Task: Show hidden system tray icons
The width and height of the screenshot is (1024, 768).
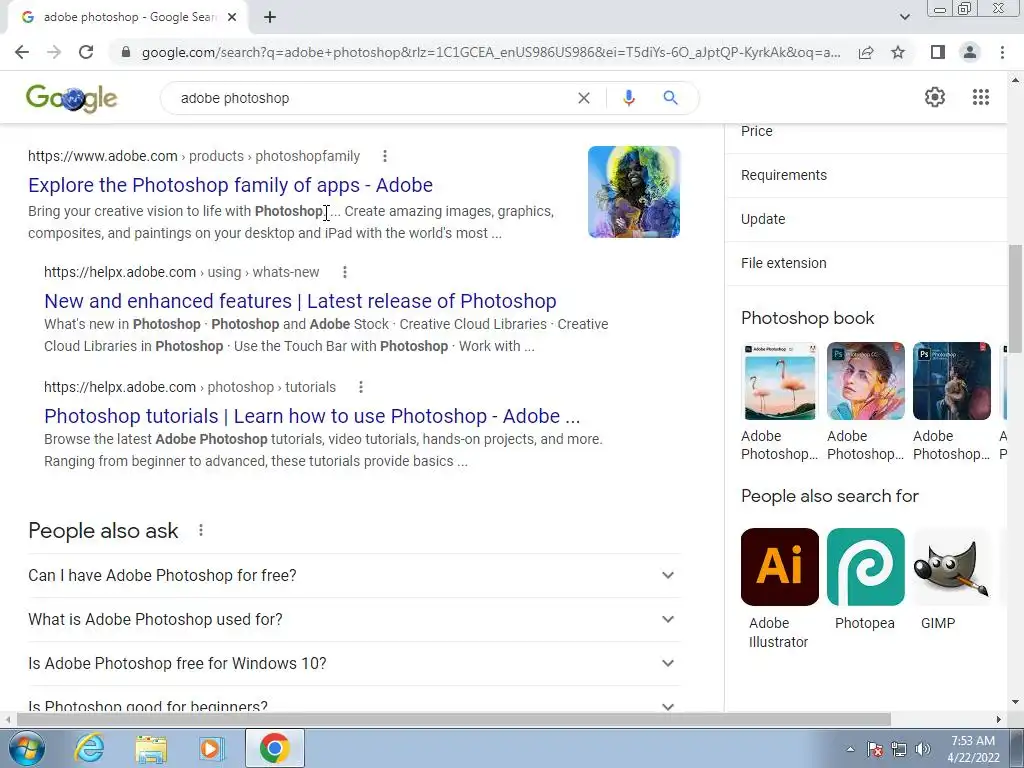Action: [850, 749]
